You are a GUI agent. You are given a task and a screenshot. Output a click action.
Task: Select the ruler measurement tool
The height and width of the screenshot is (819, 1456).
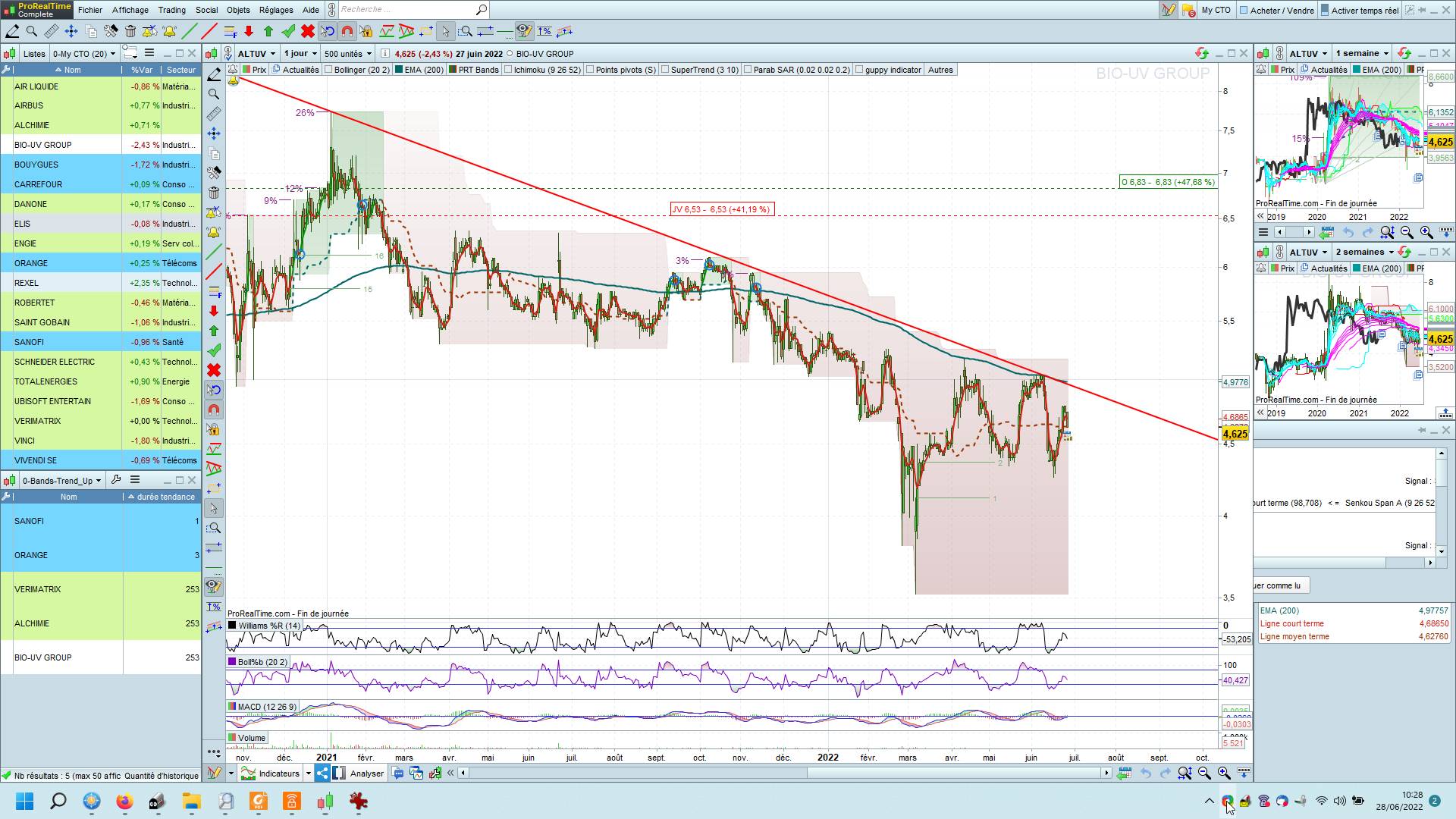[x=52, y=31]
